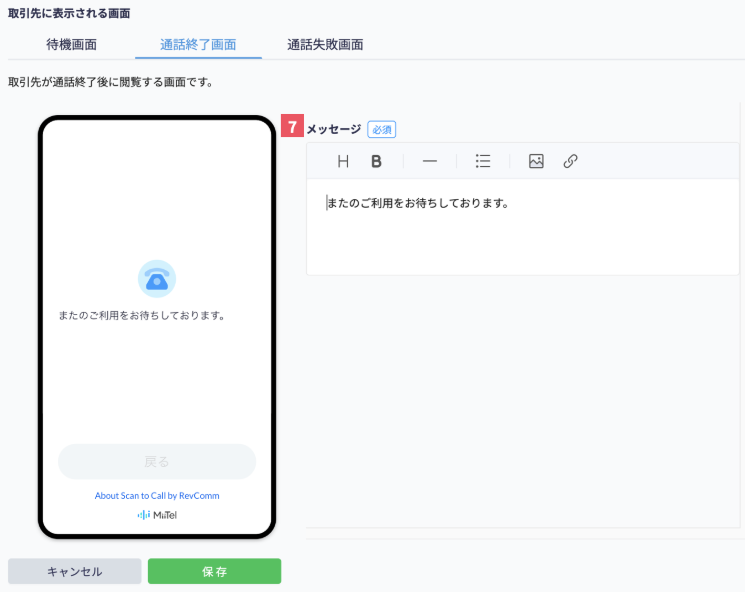Switch to the 待機画面 tab
745x592 pixels.
tap(71, 45)
